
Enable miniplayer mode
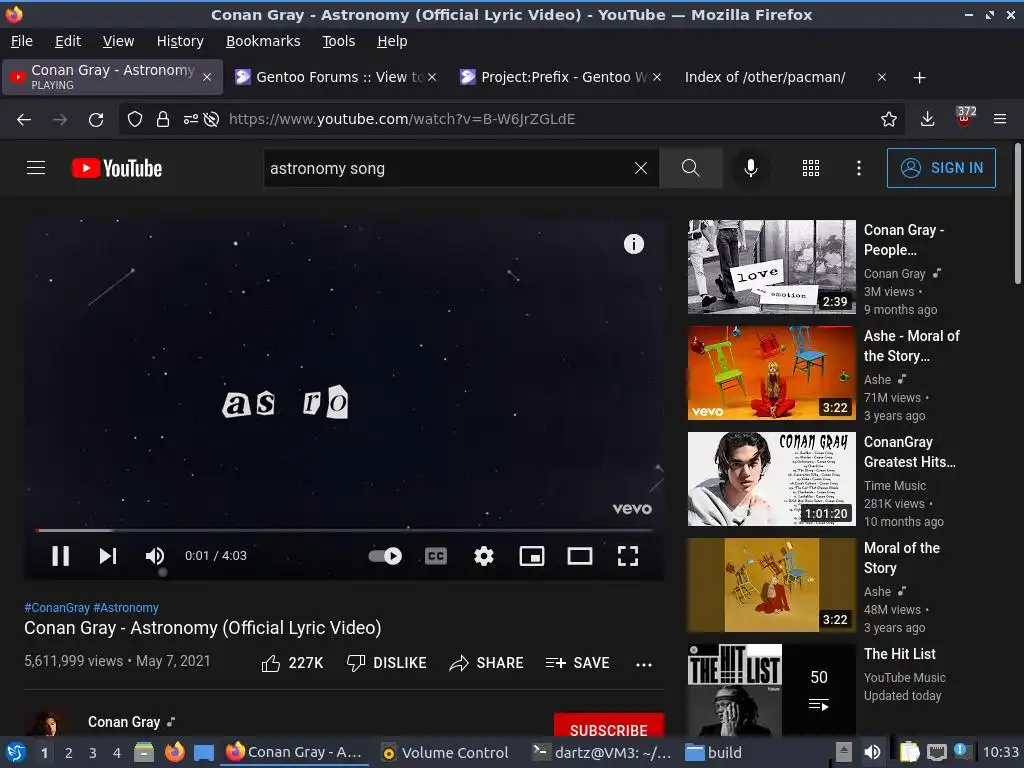532,556
